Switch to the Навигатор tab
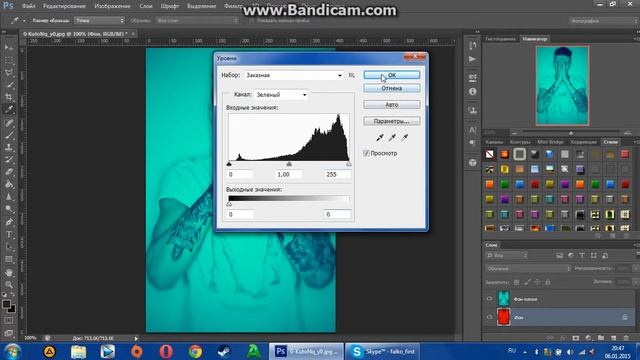This screenshot has width=640, height=360. (535, 39)
